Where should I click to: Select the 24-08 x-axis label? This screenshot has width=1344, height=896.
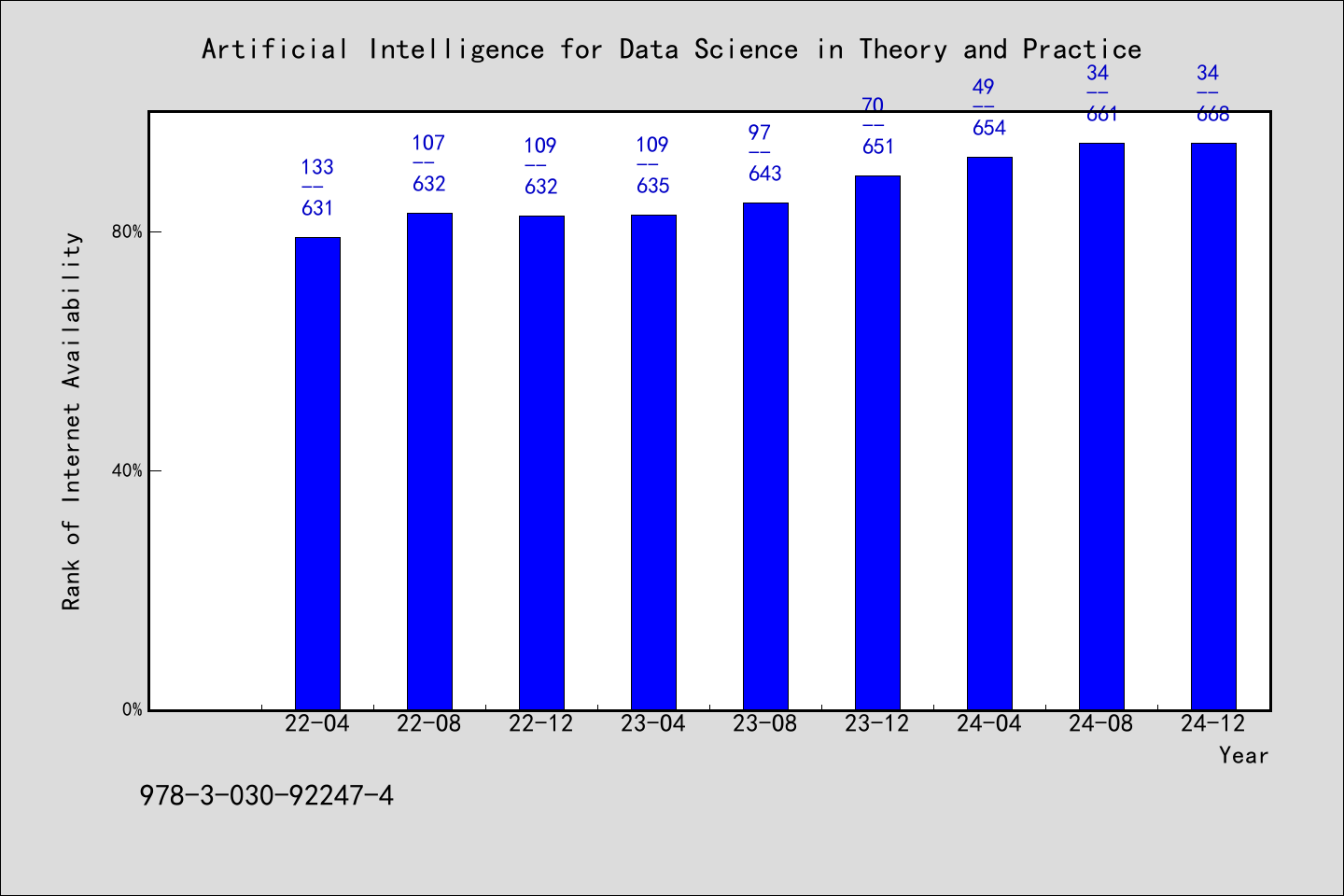(x=1101, y=723)
